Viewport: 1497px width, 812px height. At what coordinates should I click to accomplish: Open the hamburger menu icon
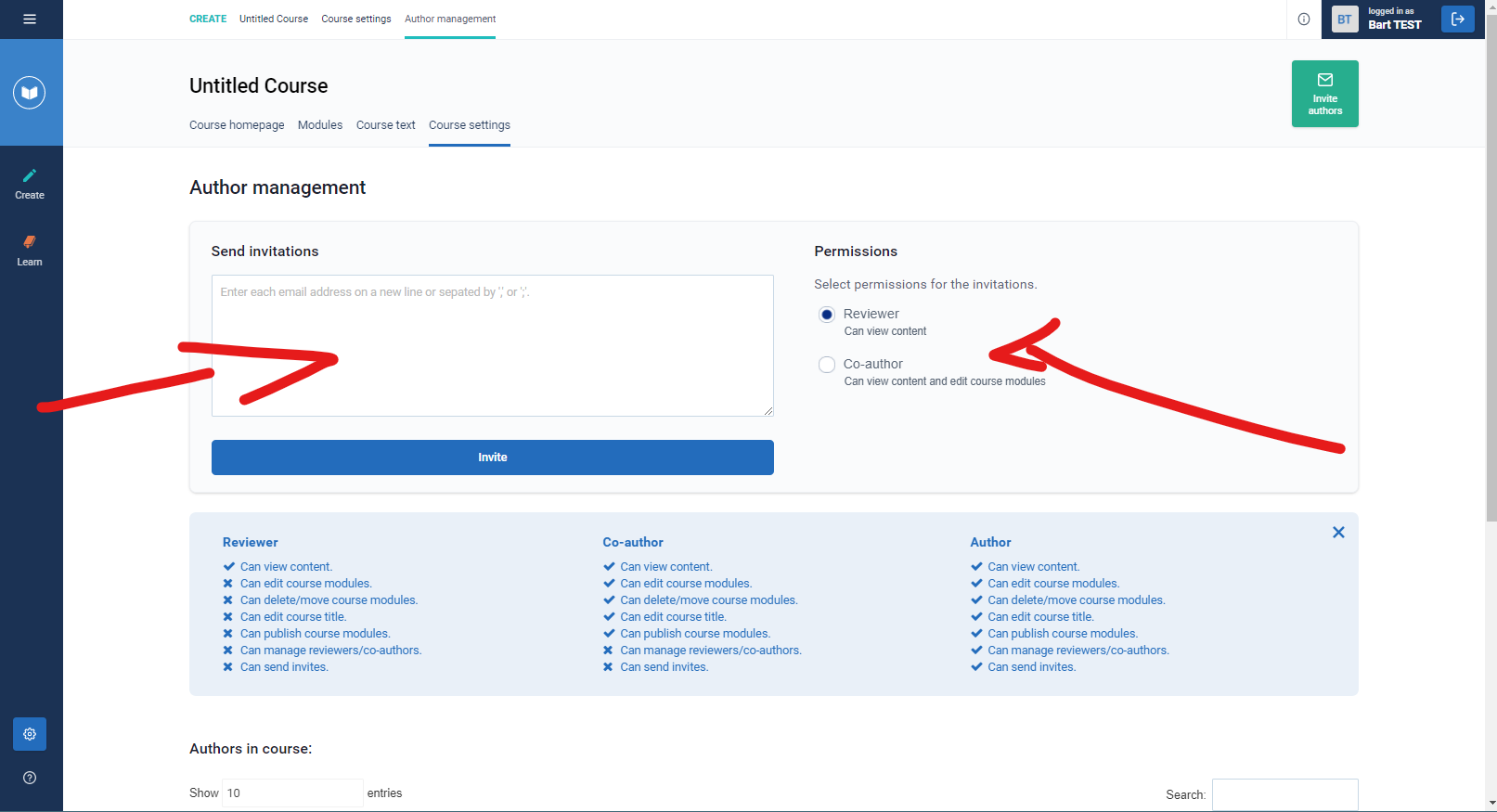[x=30, y=19]
